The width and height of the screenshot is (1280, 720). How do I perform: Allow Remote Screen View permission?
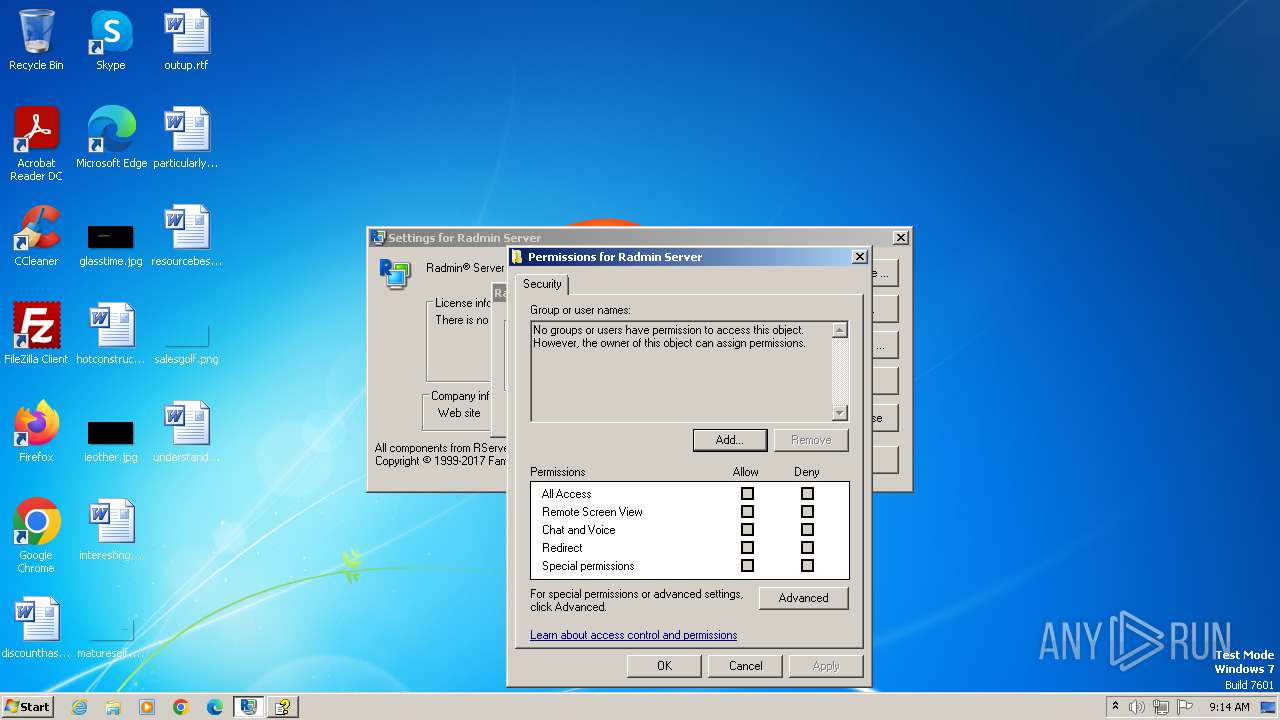click(747, 512)
